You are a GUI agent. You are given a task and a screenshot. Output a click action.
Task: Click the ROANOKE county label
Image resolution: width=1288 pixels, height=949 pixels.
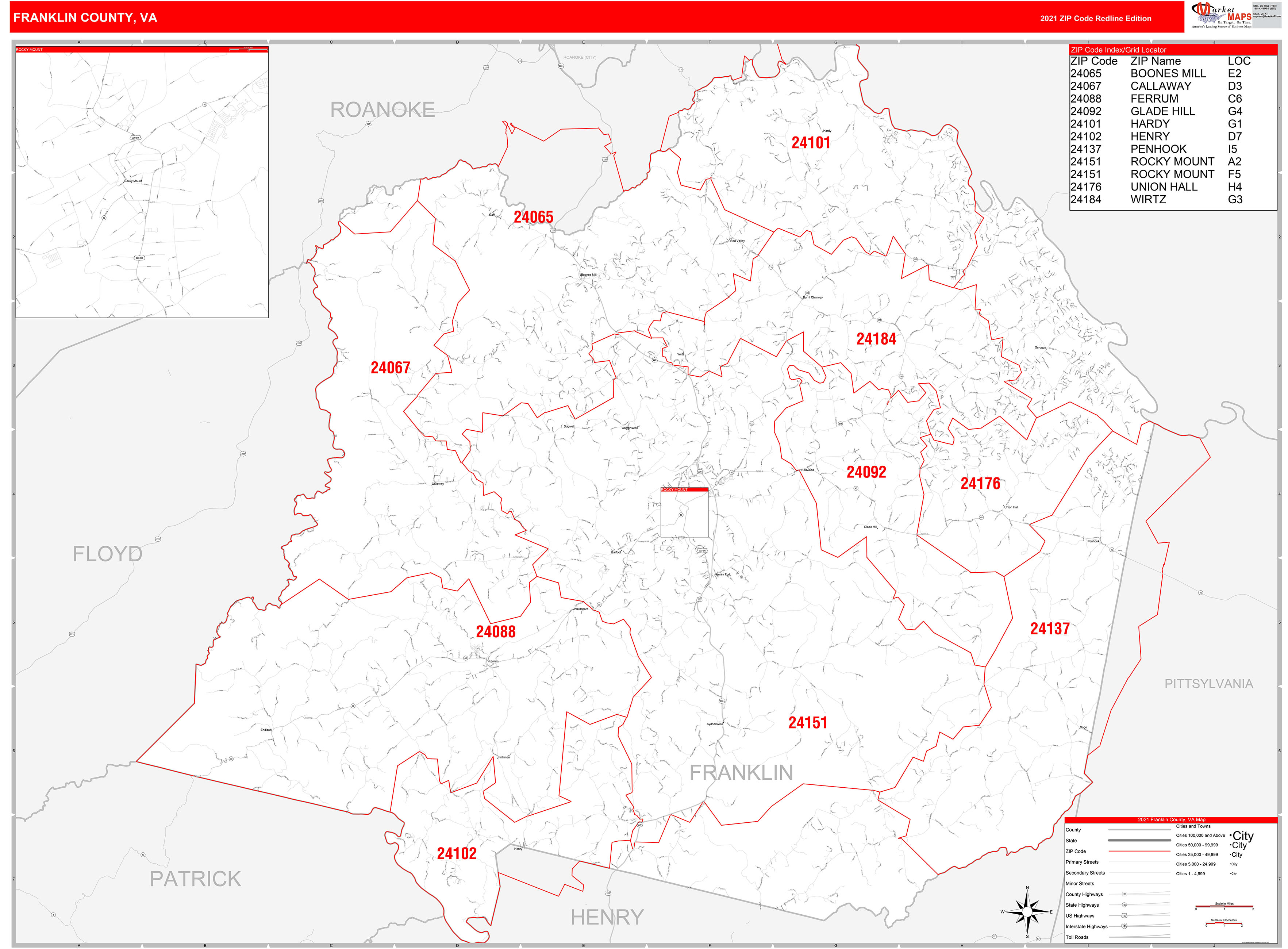click(382, 110)
